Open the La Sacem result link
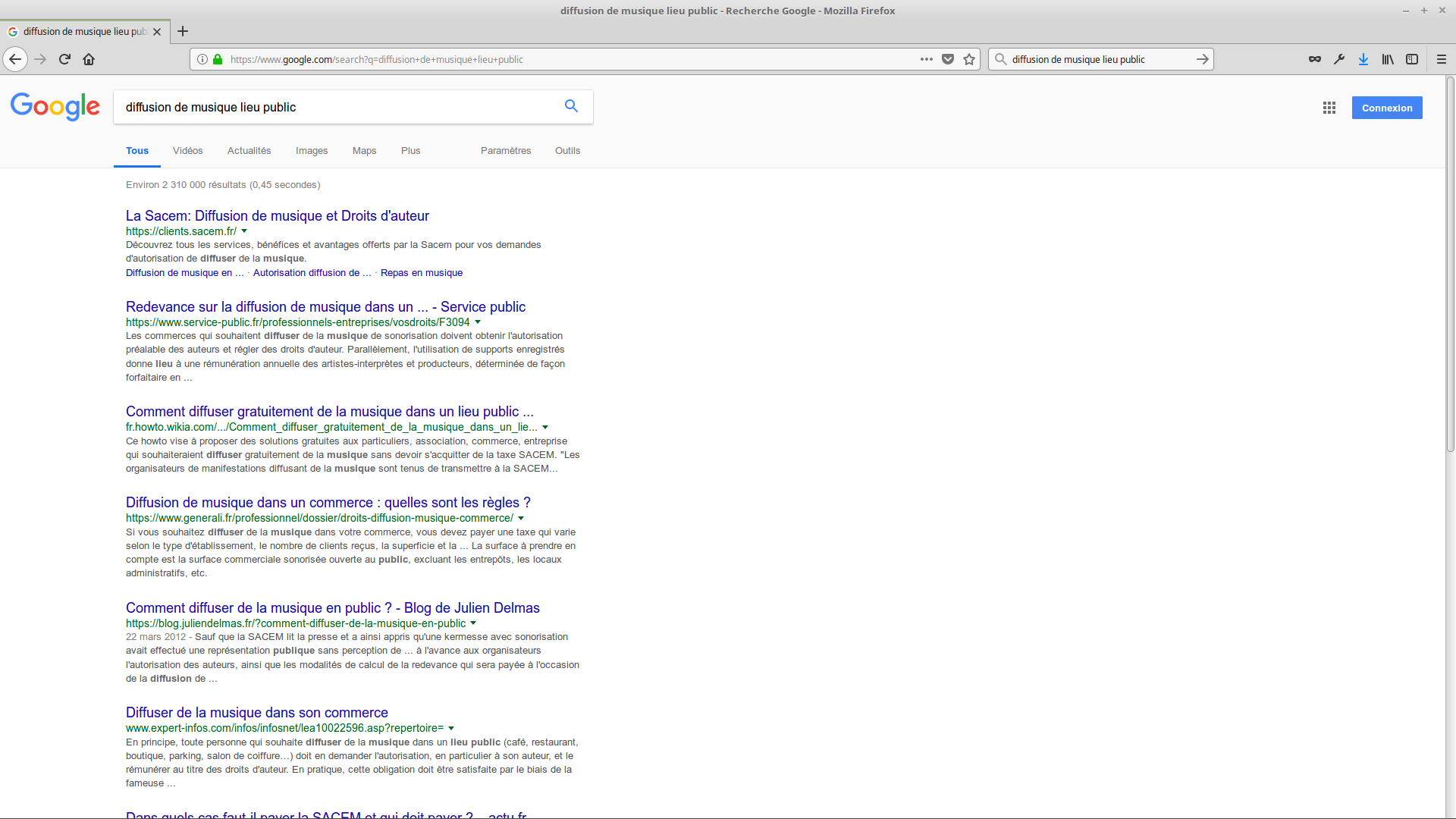Image resolution: width=1456 pixels, height=819 pixels. (x=278, y=216)
